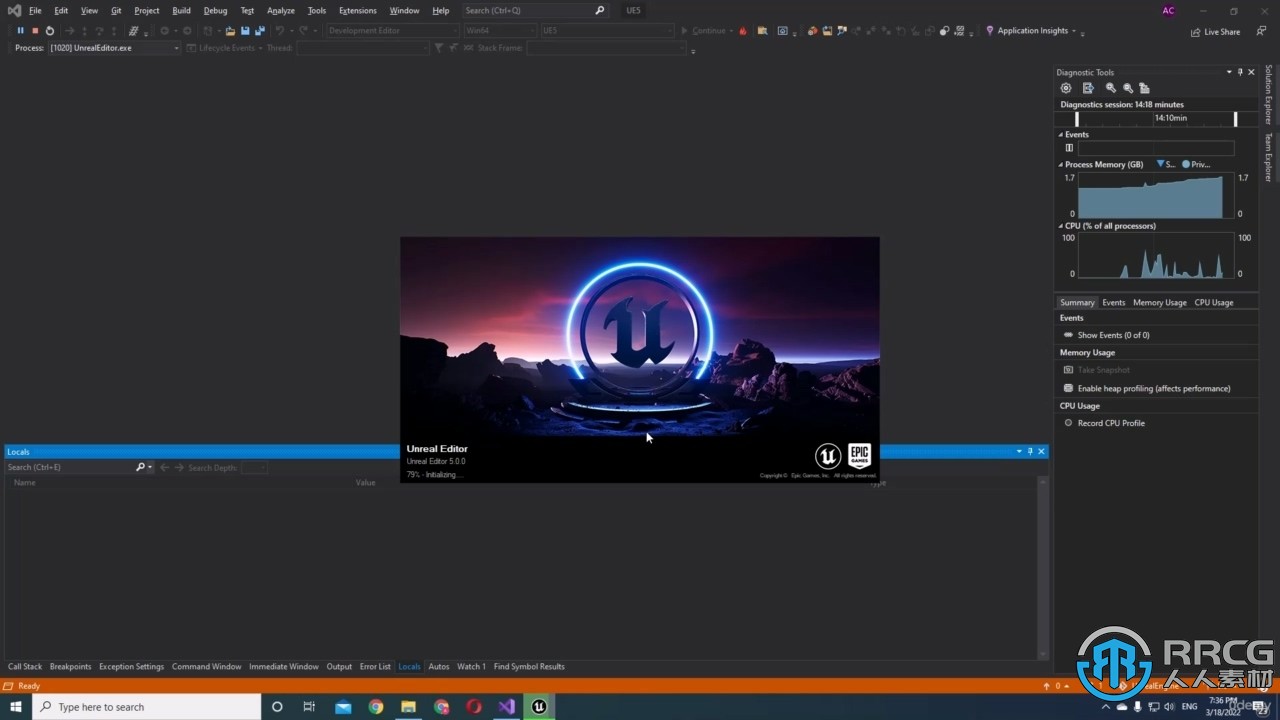This screenshot has height=720, width=1280.
Task: Click the right handle of diagnostics timeline
Action: tap(1235, 119)
